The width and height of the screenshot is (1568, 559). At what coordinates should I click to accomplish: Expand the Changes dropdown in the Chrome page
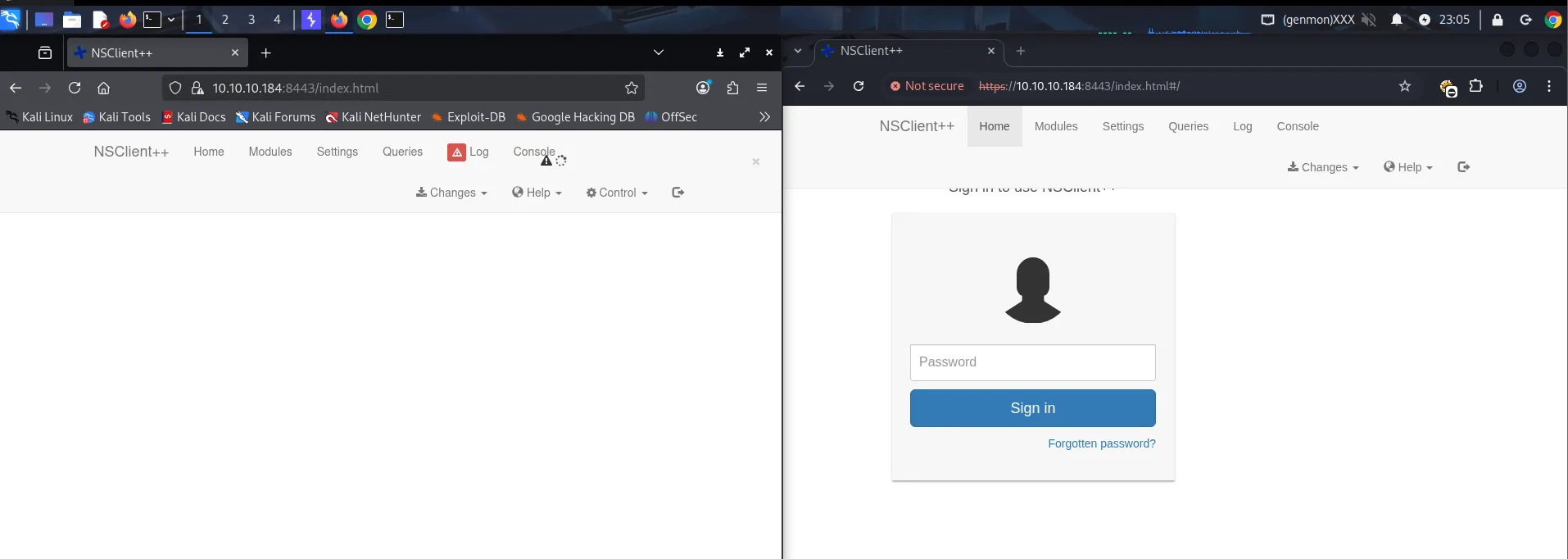pyautogui.click(x=1323, y=167)
